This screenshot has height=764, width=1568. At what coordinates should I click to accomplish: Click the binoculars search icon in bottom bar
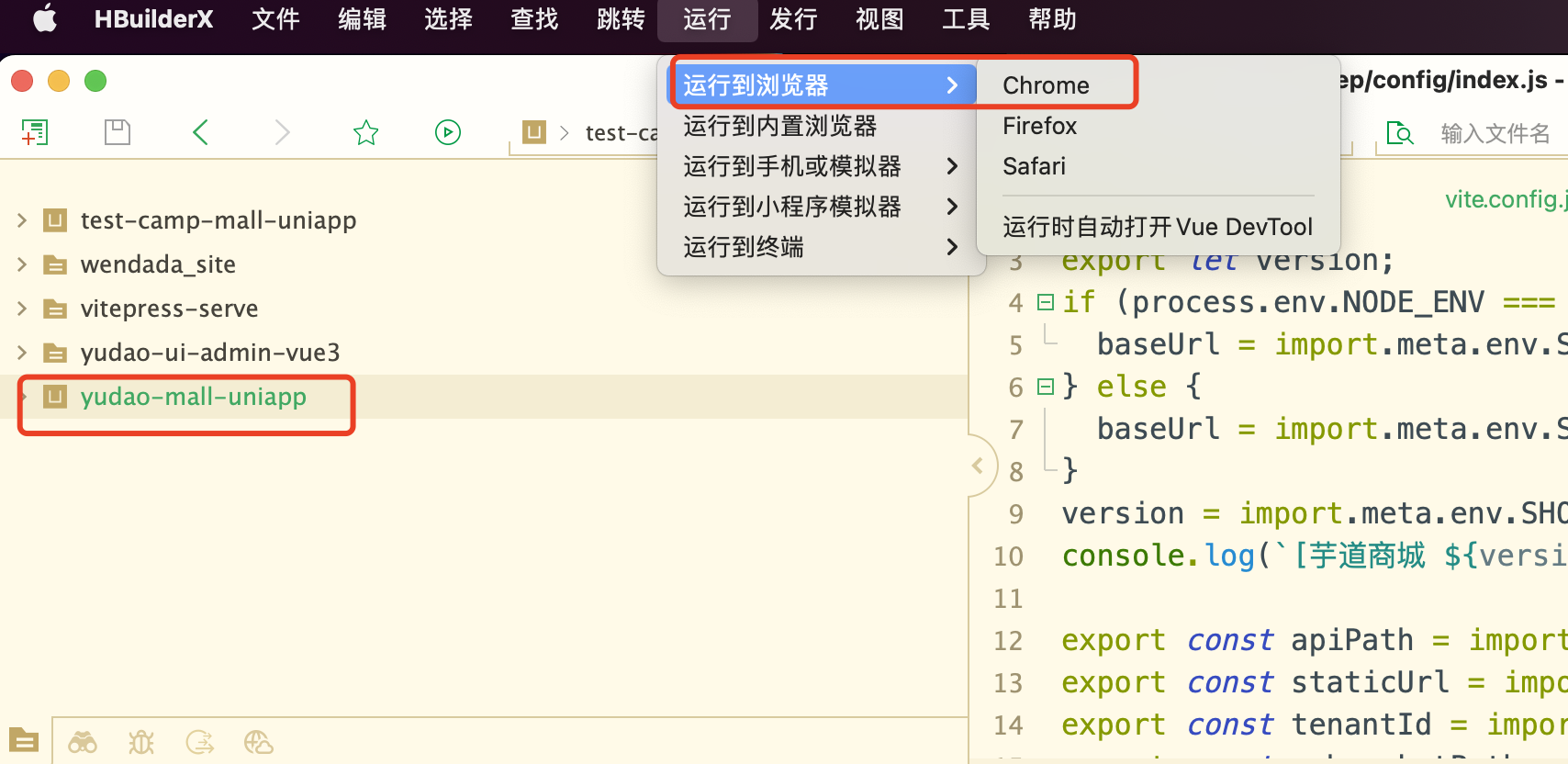(x=83, y=742)
